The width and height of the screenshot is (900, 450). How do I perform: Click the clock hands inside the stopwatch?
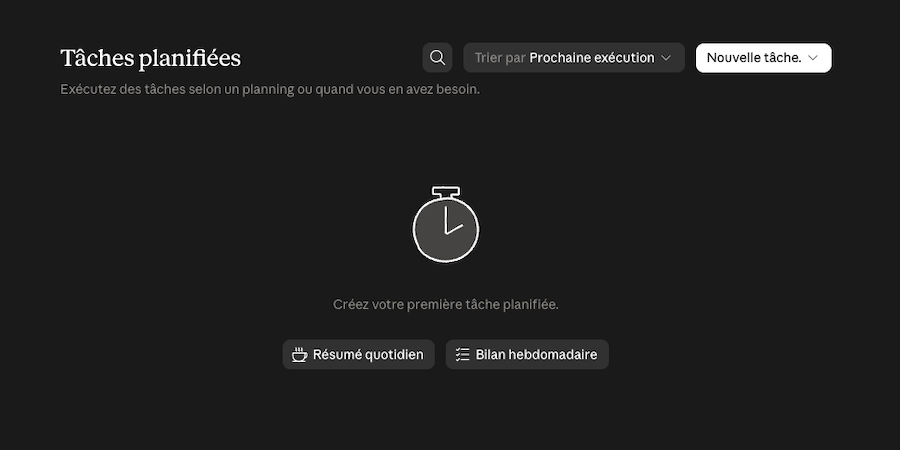click(x=452, y=221)
